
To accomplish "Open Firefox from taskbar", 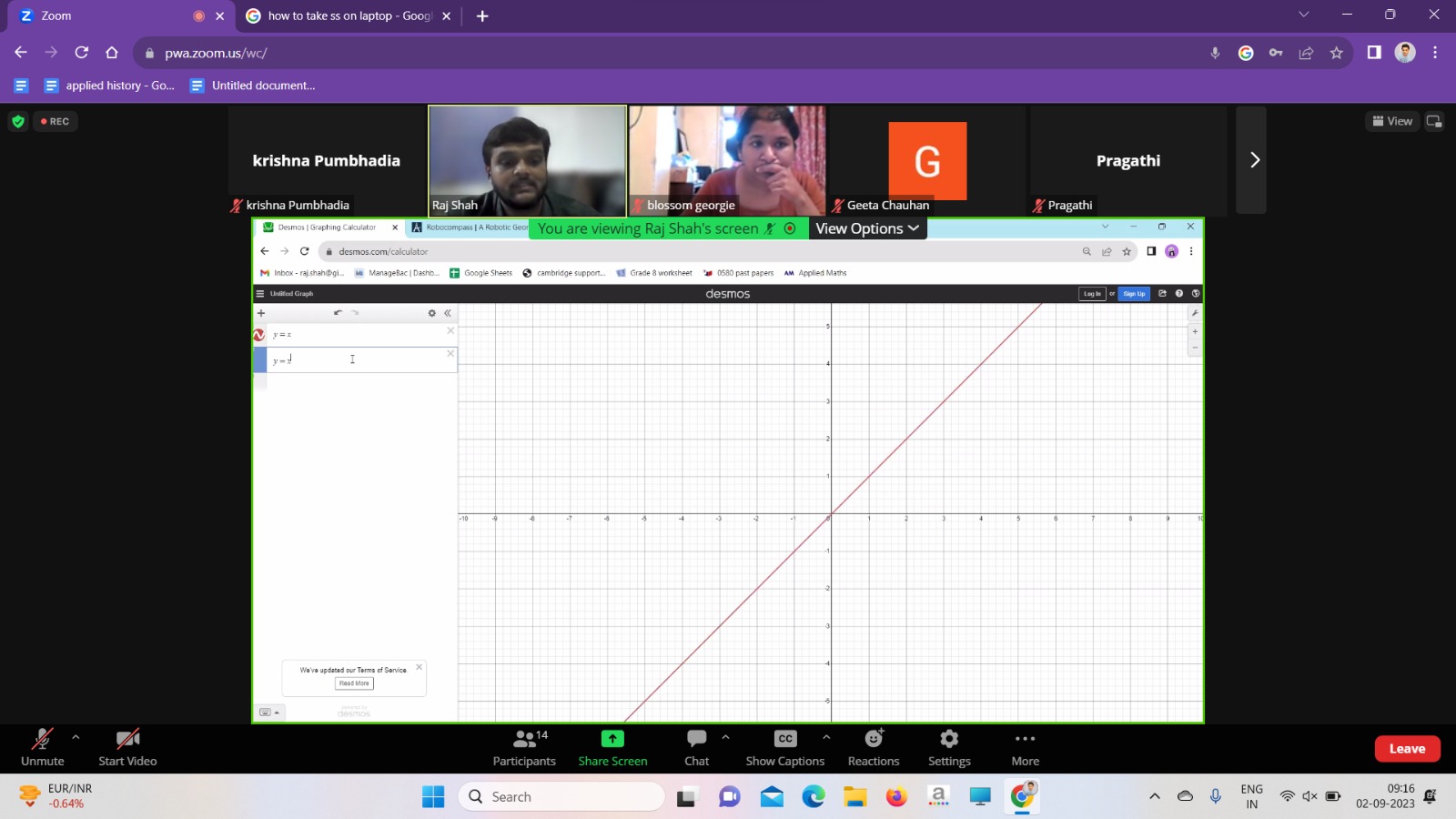I will (896, 797).
